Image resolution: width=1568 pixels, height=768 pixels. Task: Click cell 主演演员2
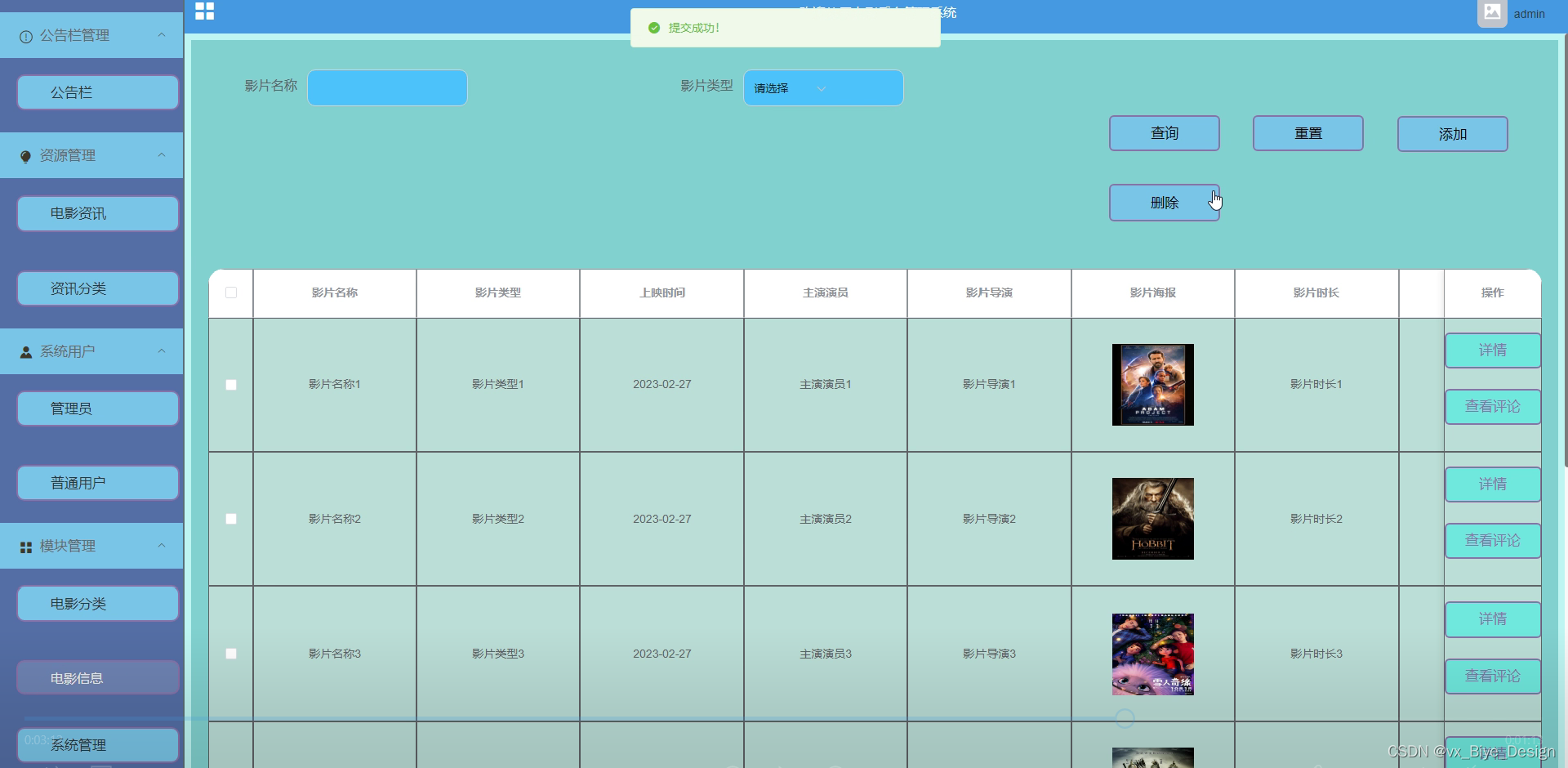[826, 519]
